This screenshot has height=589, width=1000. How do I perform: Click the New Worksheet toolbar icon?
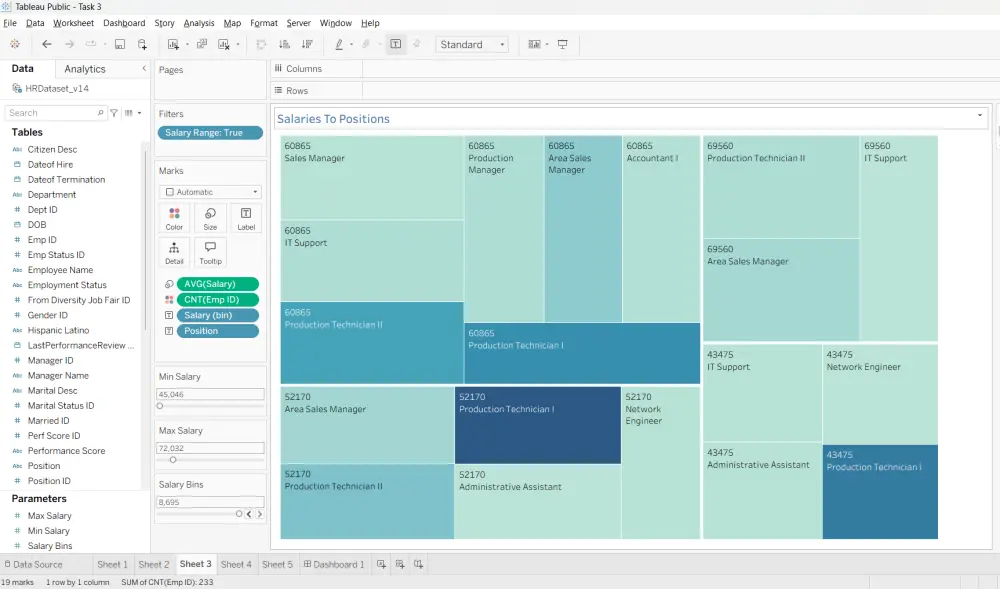tap(173, 44)
